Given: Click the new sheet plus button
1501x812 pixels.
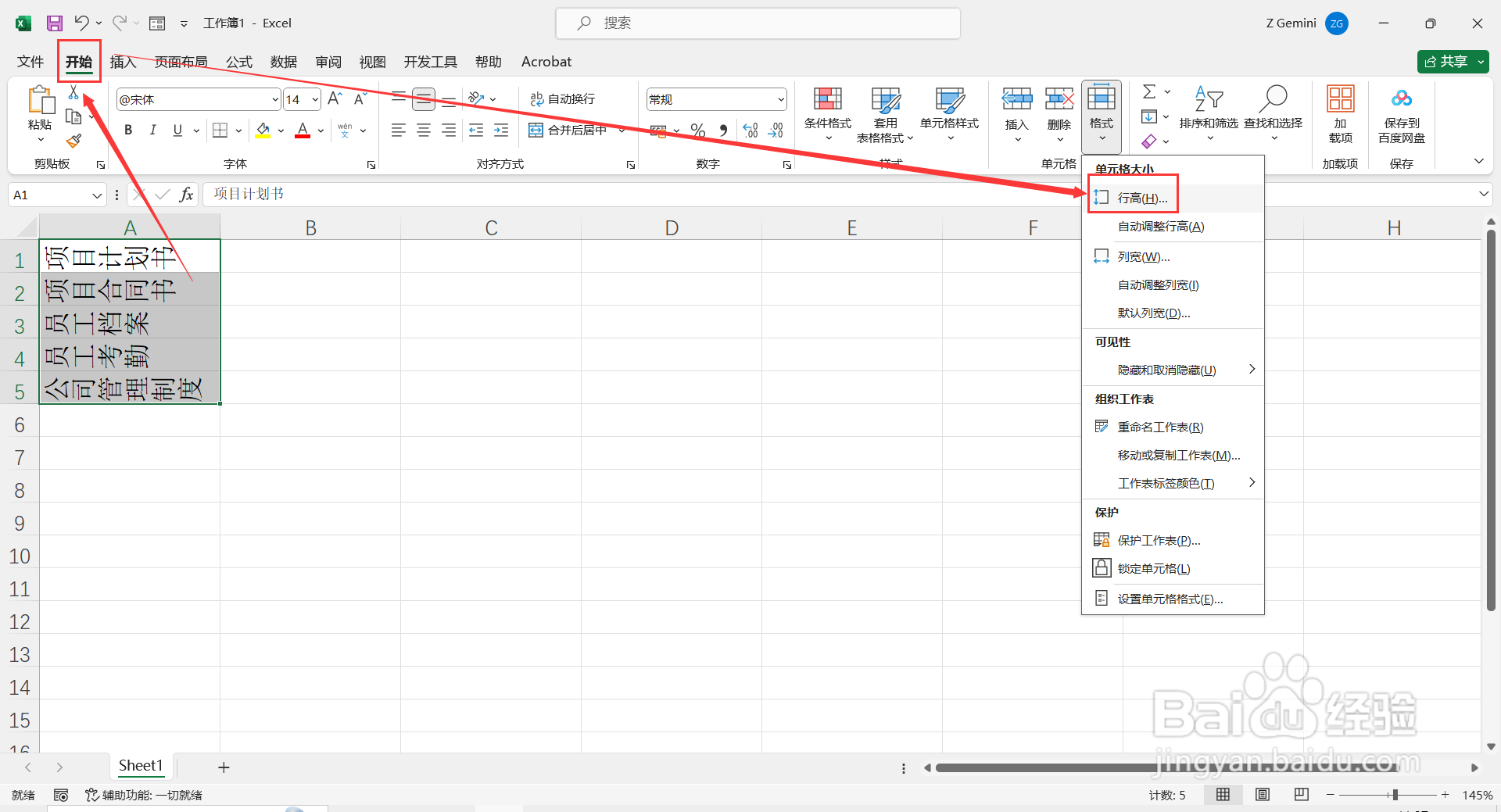Looking at the screenshot, I should pyautogui.click(x=224, y=767).
